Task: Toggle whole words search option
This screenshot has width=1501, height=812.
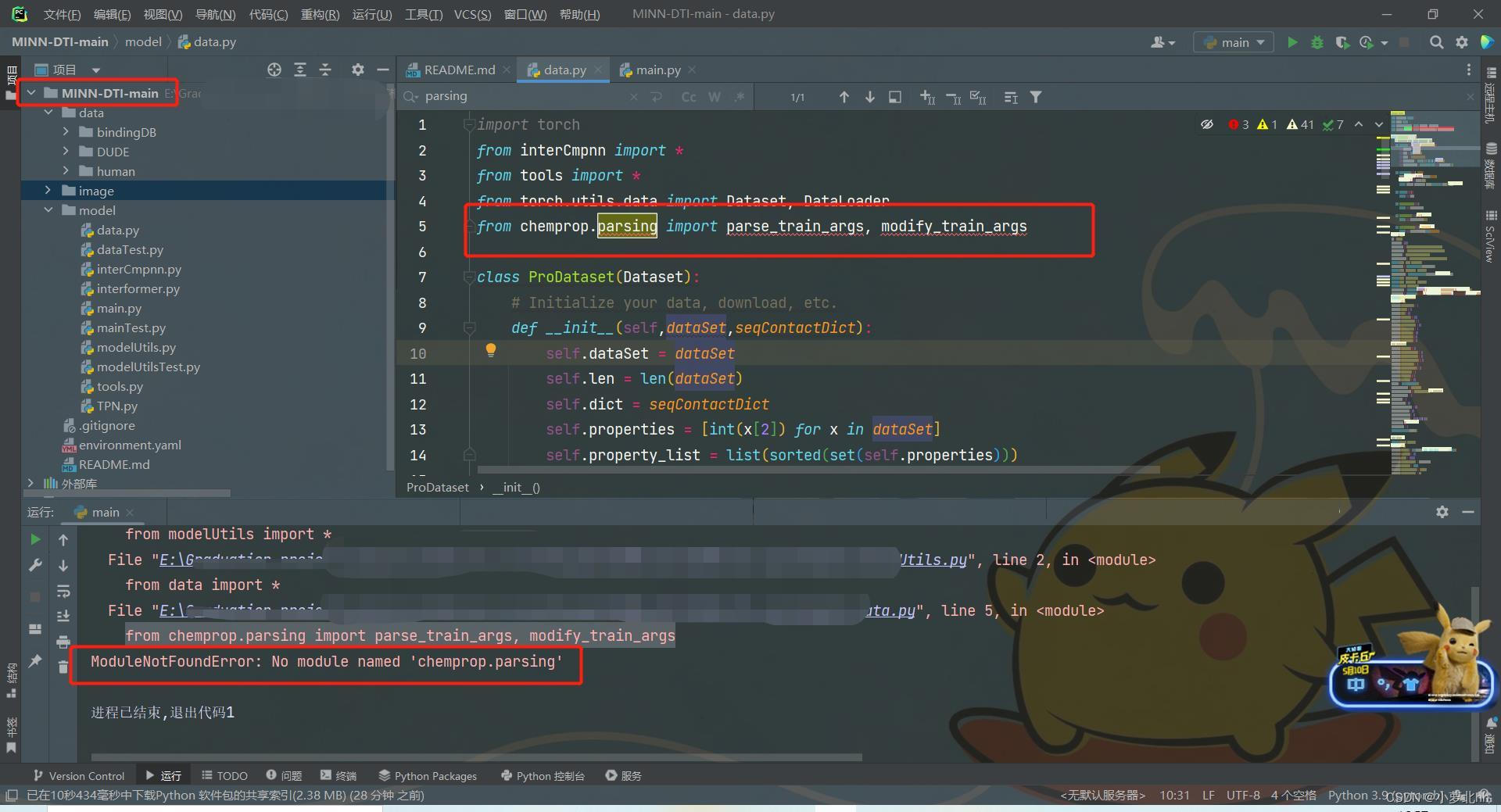Action: point(714,97)
